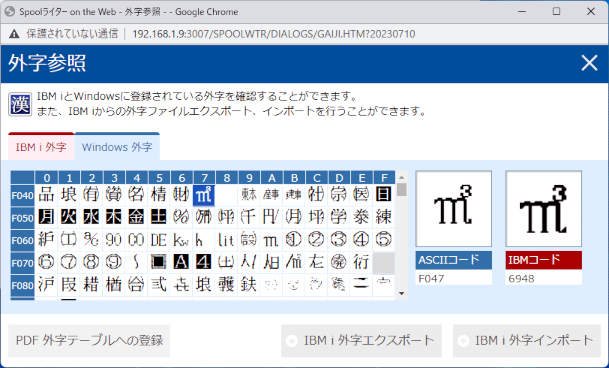The image size is (609, 368).
Task: Click column header 0 of glyph table
Action: pos(46,178)
